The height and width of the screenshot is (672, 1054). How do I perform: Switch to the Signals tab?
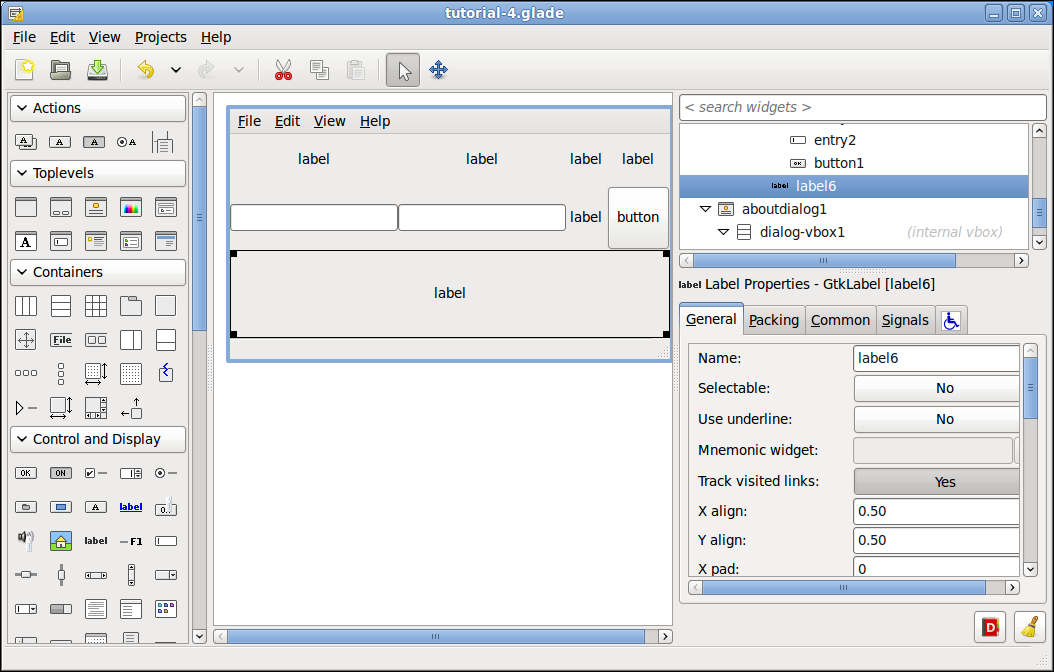[x=905, y=320]
